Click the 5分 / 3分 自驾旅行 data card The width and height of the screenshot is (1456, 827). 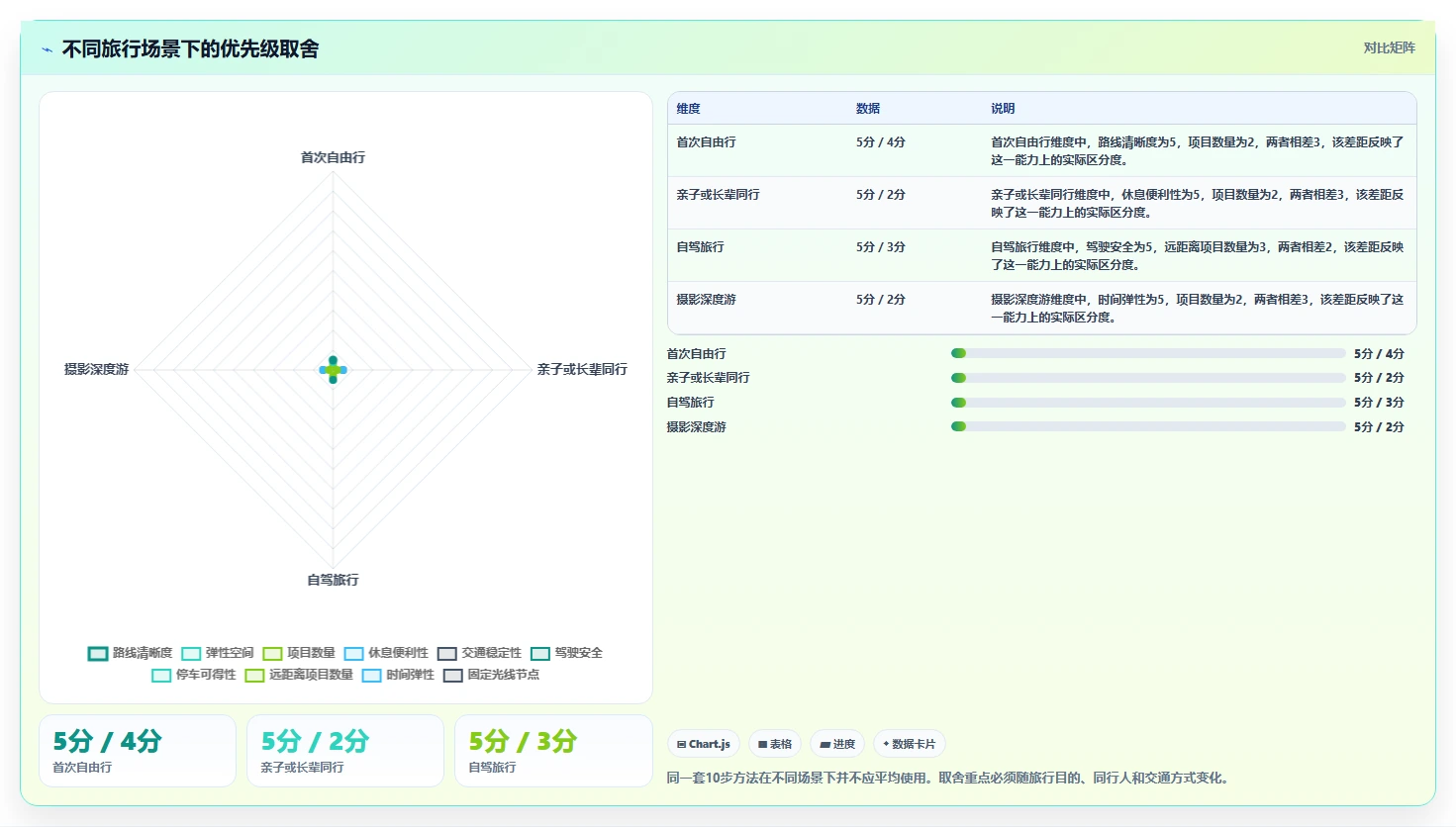tap(553, 751)
